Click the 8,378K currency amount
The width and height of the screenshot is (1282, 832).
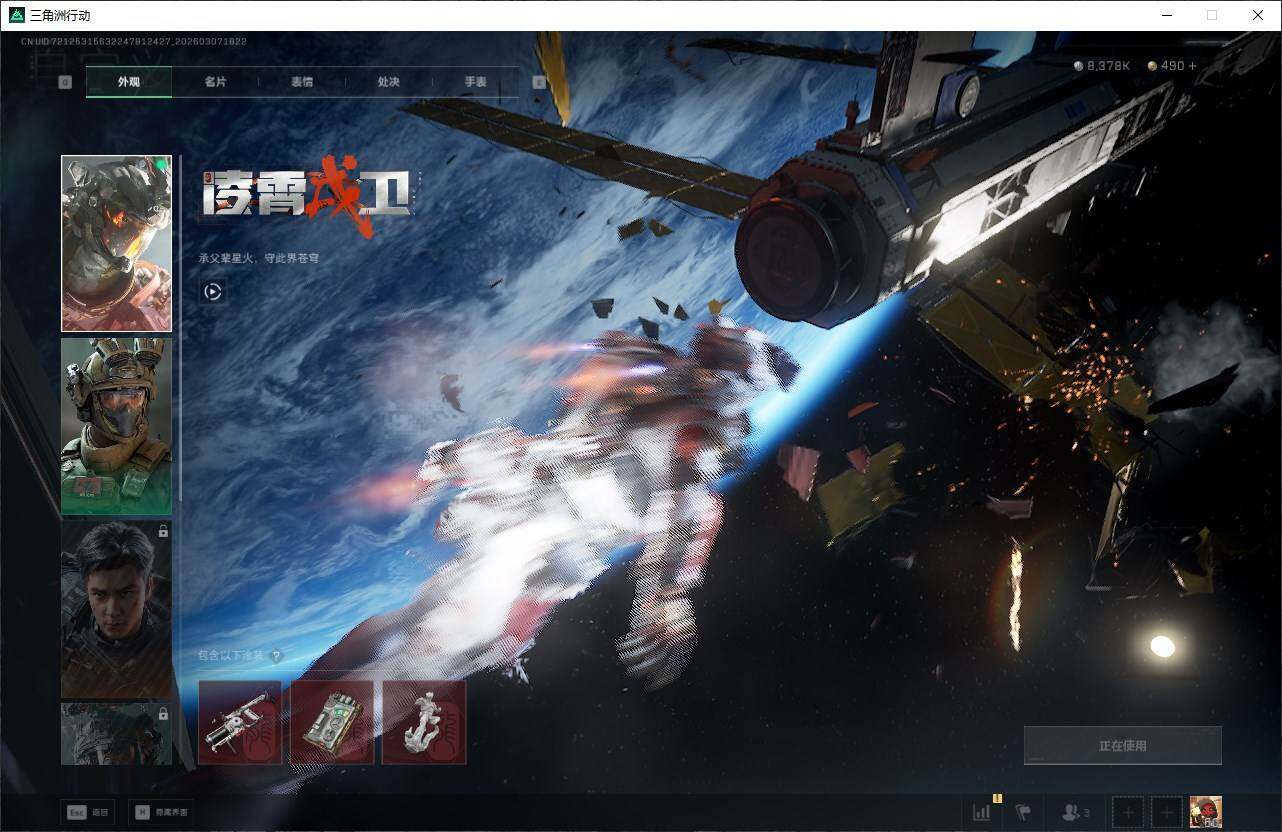click(1108, 66)
